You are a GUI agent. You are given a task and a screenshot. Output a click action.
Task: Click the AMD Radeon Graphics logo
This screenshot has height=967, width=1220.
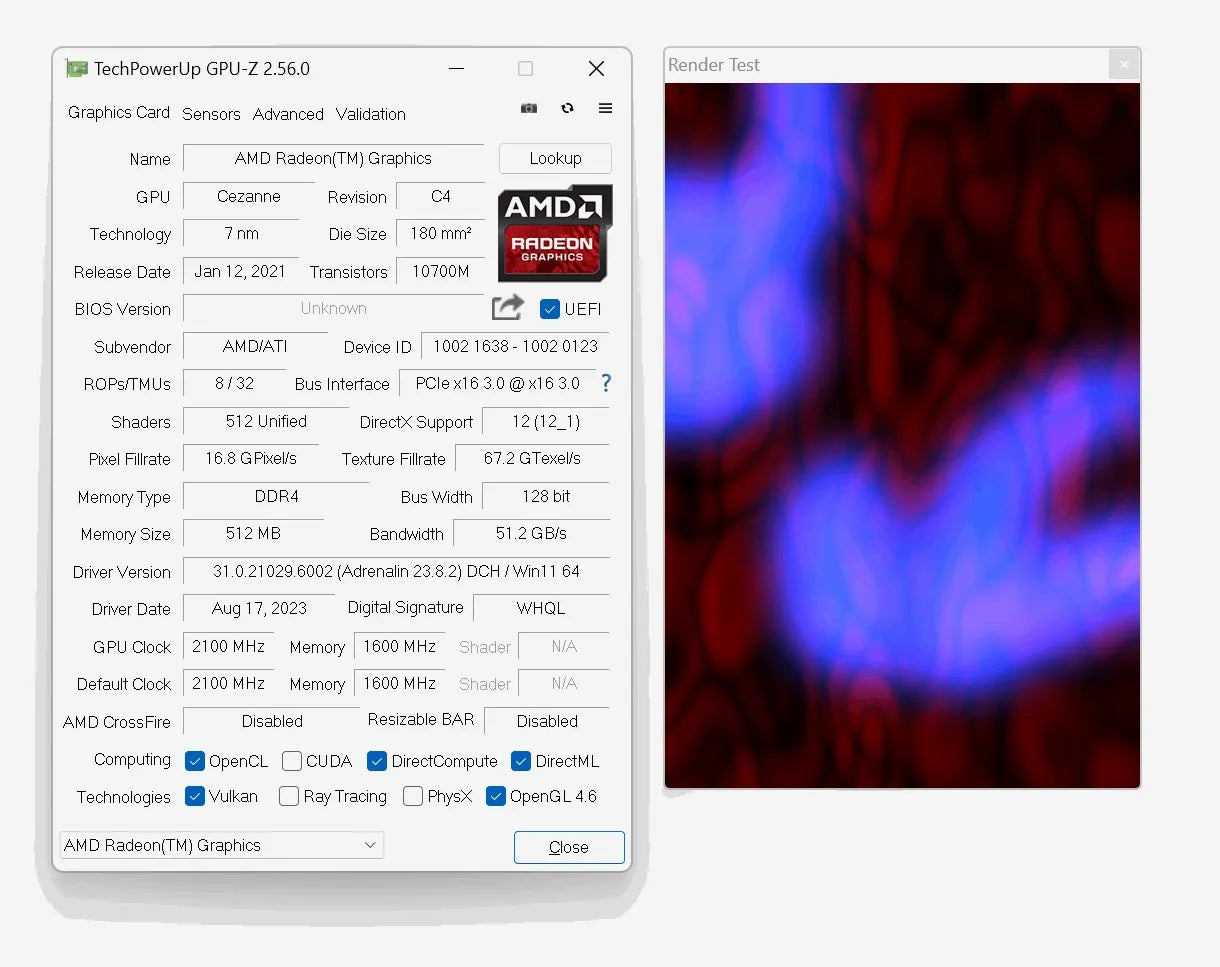(553, 234)
